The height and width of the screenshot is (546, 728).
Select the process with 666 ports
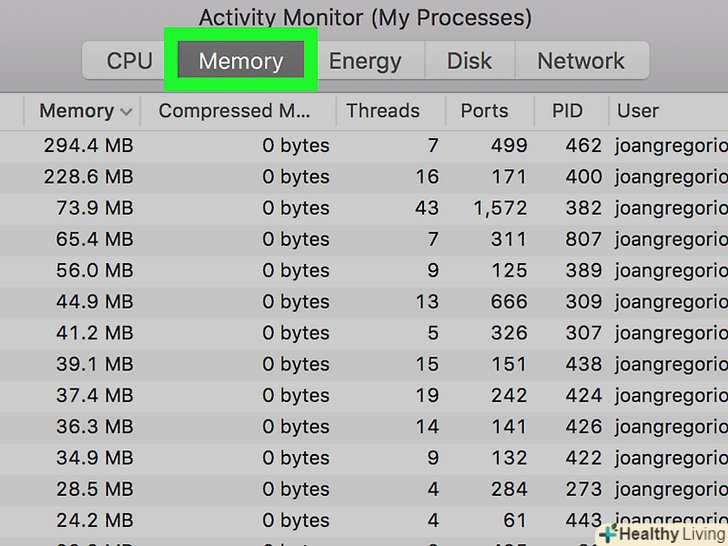coord(509,301)
